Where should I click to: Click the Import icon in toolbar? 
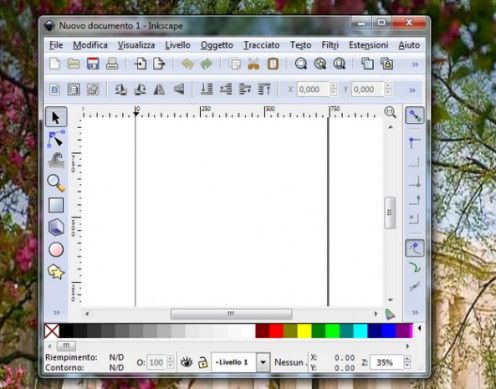tap(140, 63)
